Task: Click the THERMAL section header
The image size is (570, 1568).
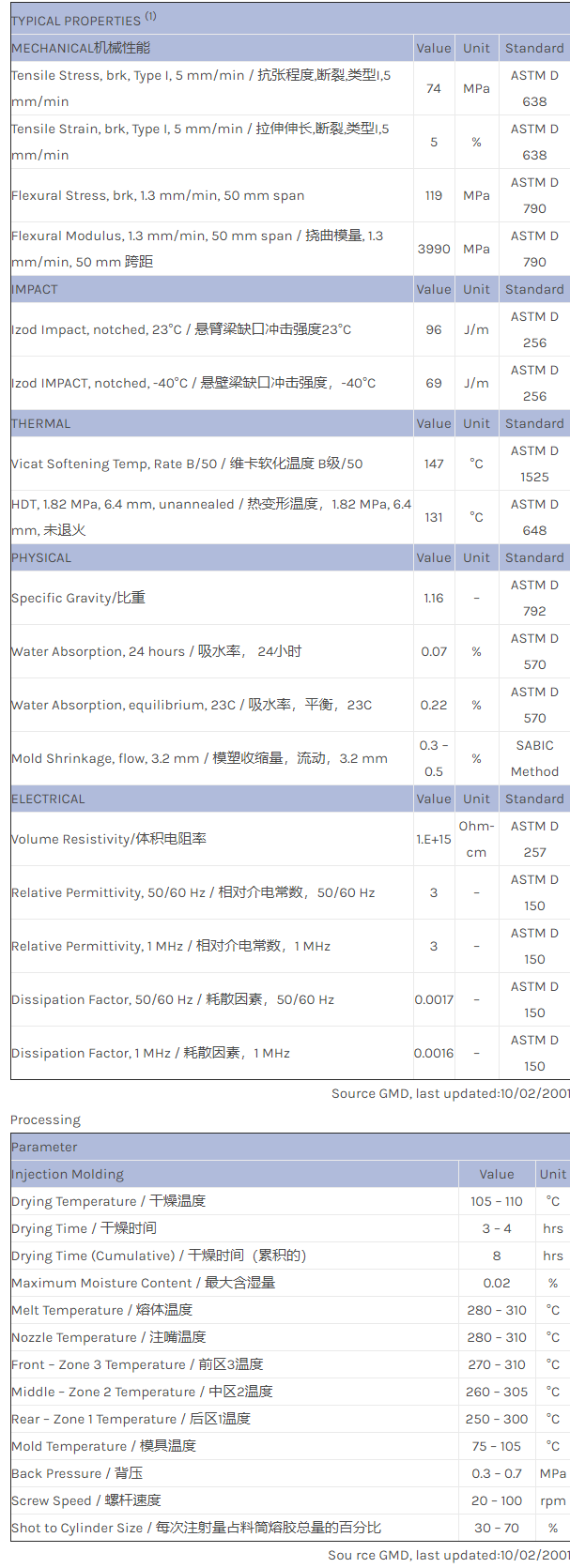Action: 41,423
